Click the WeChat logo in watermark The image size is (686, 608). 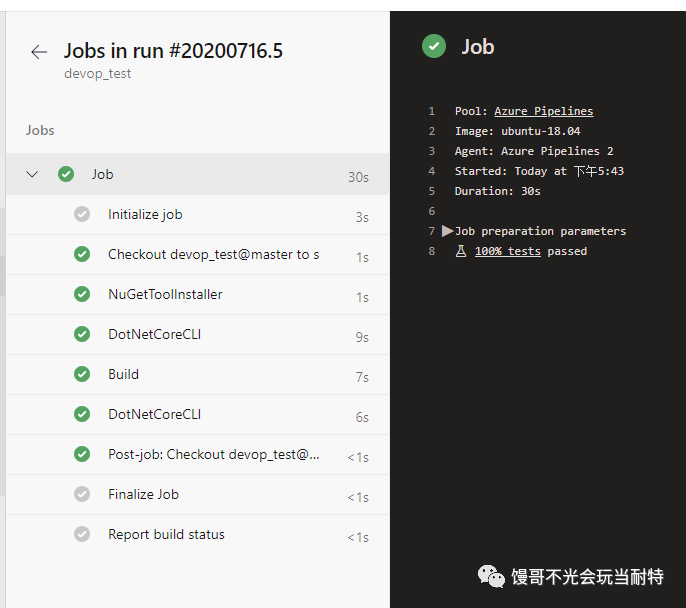click(x=491, y=577)
